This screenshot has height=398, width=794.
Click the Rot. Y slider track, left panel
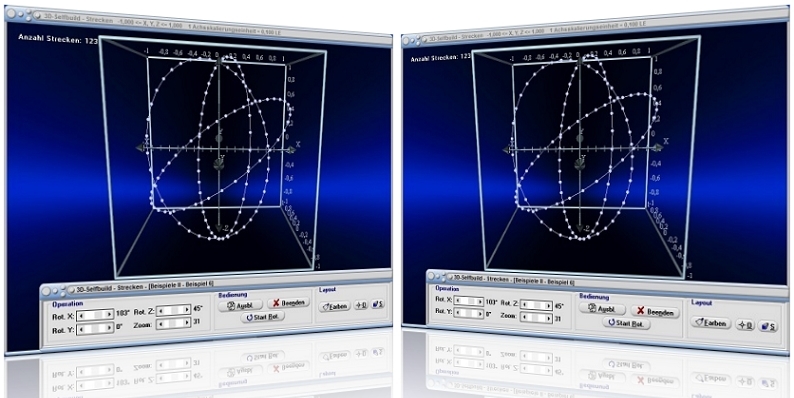point(95,329)
